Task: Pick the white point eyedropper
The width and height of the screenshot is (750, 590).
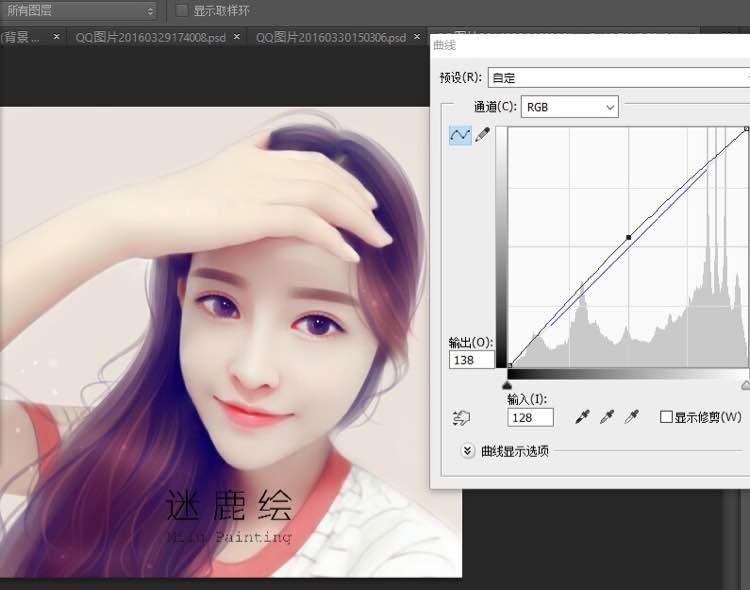Action: coord(631,417)
